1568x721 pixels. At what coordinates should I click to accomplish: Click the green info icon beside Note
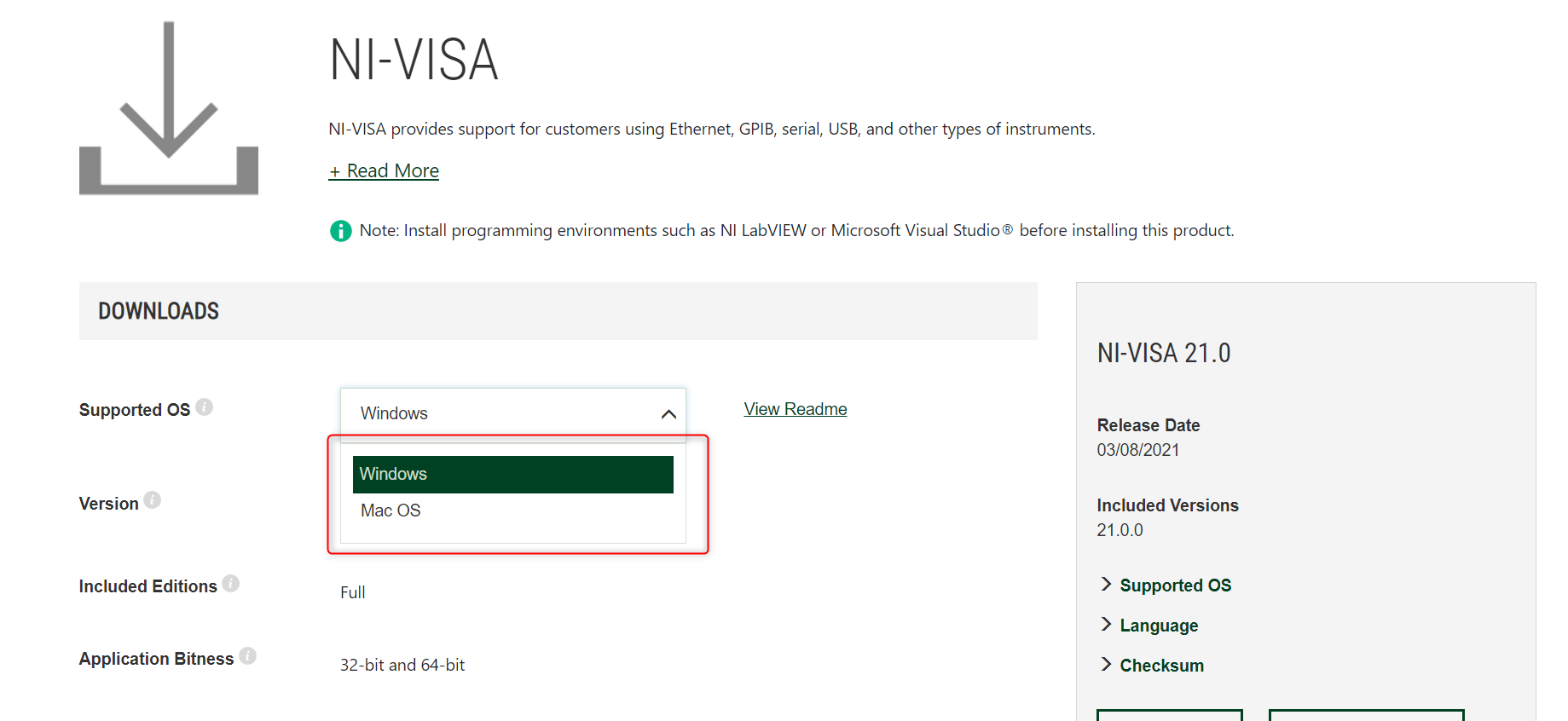click(341, 231)
